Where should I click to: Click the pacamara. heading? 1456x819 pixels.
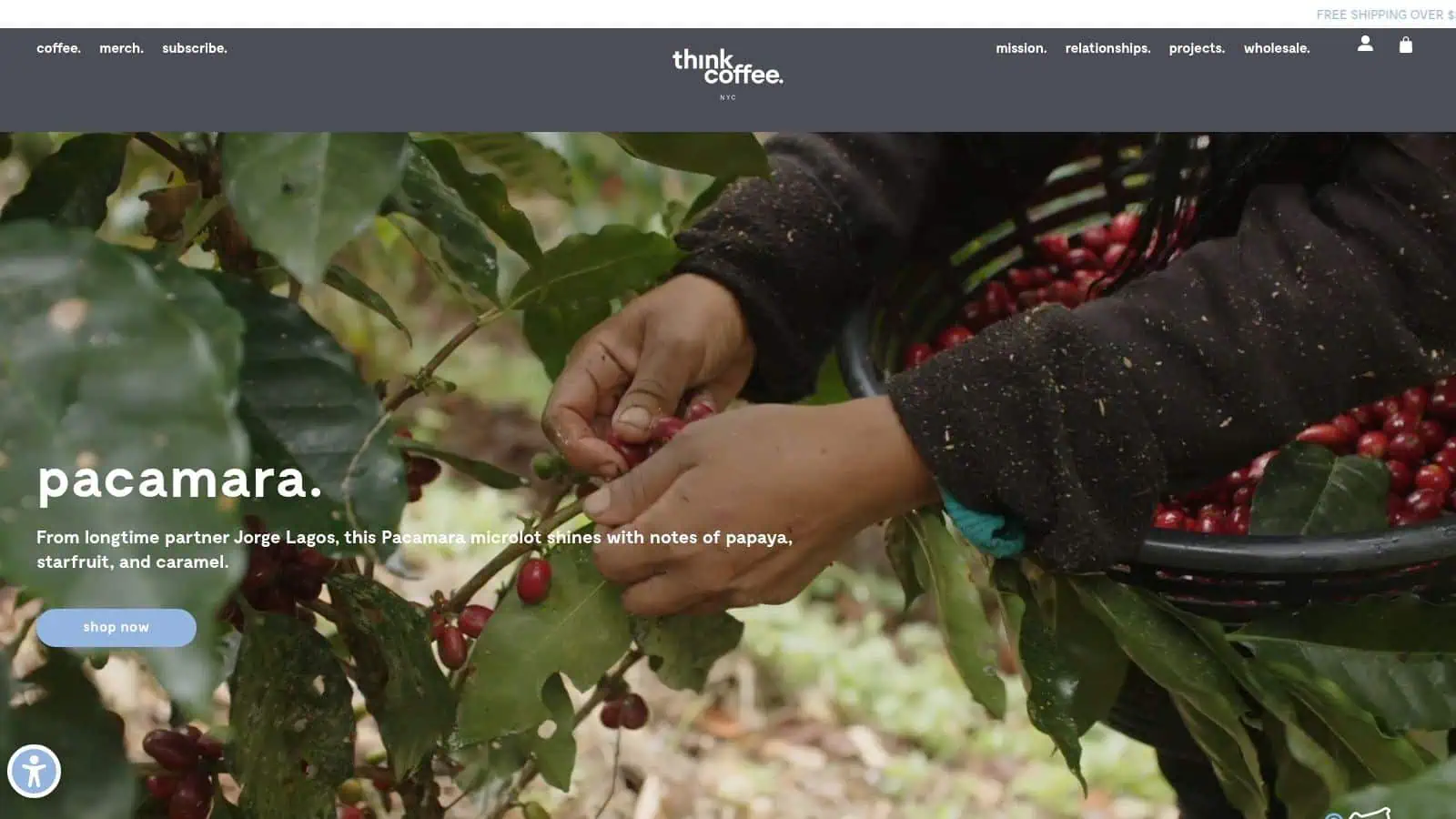point(179,480)
